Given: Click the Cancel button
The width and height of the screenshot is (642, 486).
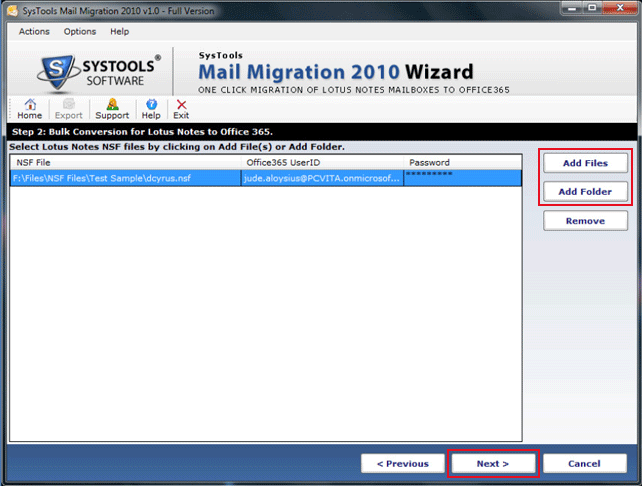Looking at the screenshot, I should click(x=584, y=463).
